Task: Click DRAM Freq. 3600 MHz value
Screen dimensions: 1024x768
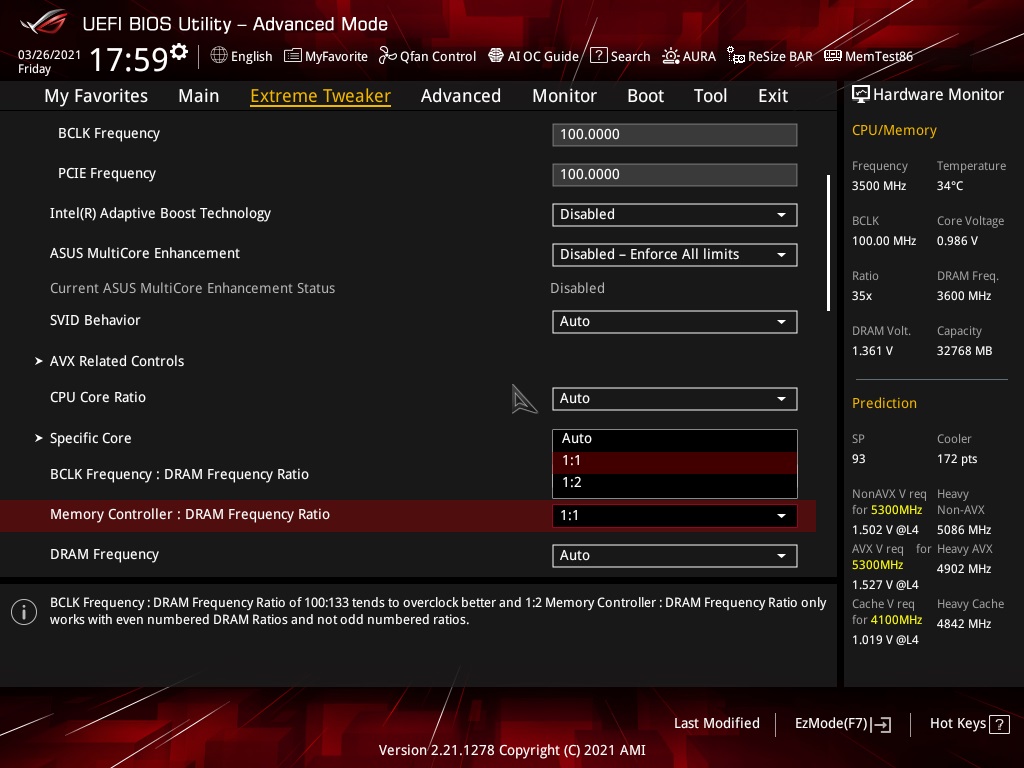Action: point(964,296)
